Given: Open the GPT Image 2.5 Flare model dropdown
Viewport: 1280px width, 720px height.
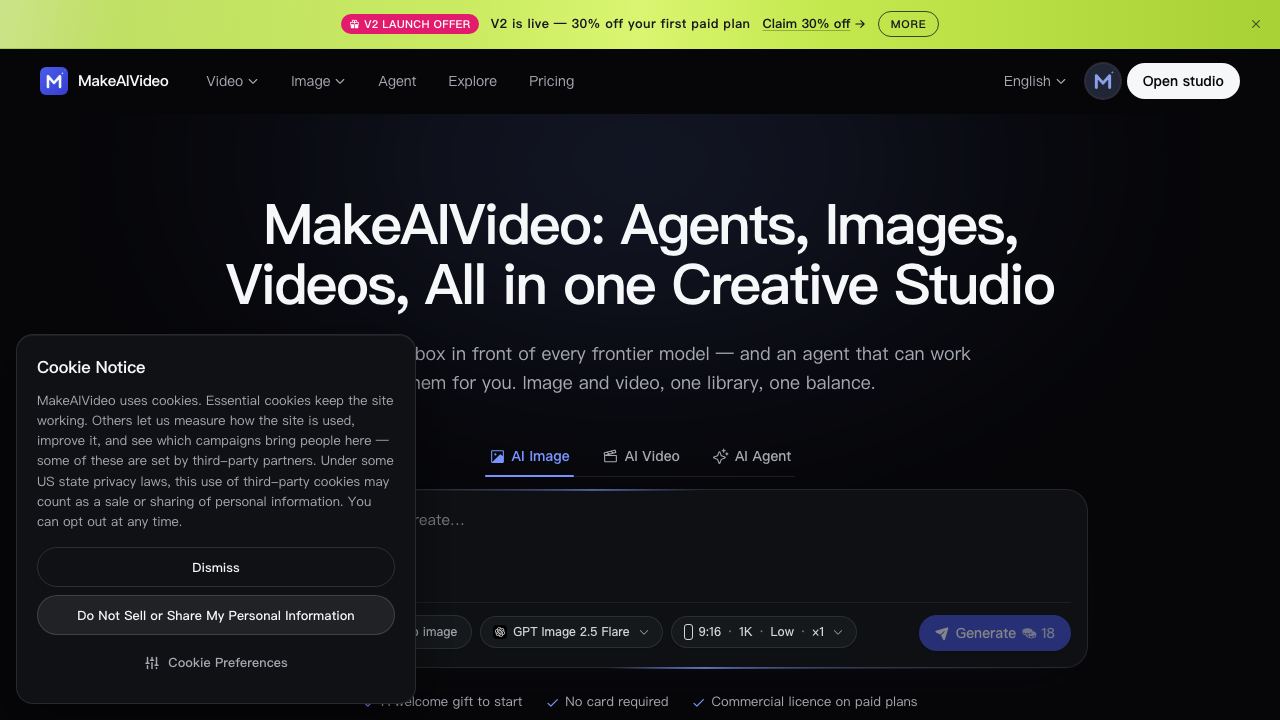Looking at the screenshot, I should pyautogui.click(x=571, y=632).
